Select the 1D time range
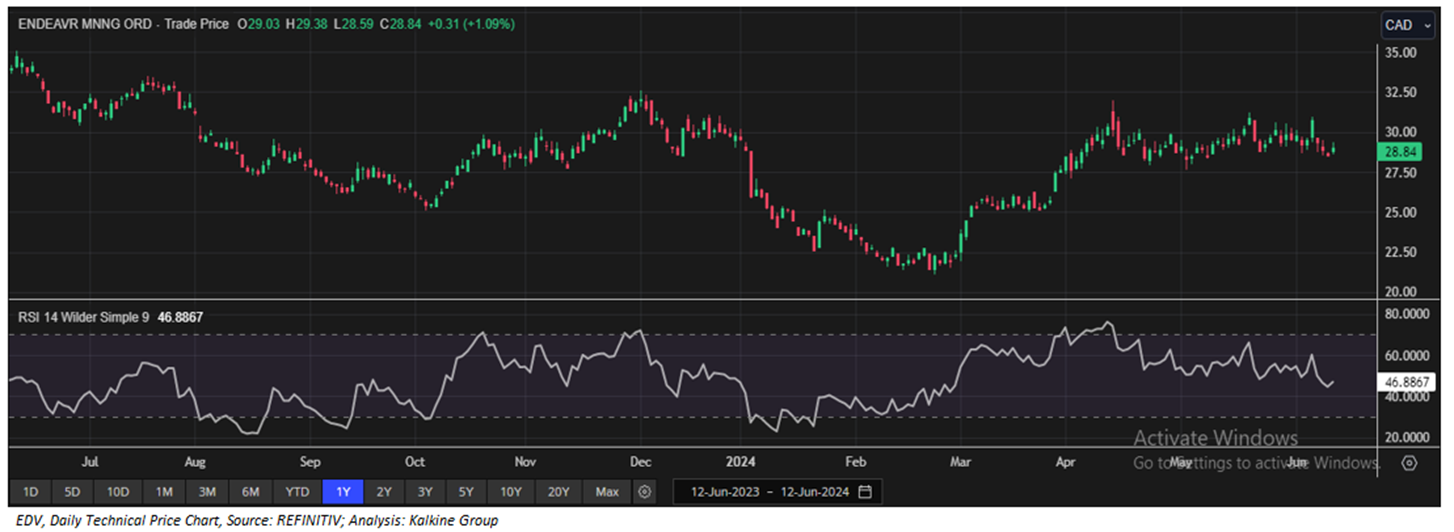Image resolution: width=1454 pixels, height=532 pixels. click(x=30, y=492)
